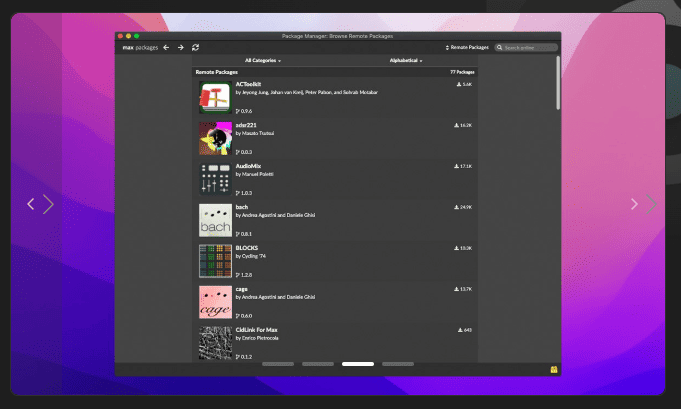Select the cage package title
681x409 pixels.
tap(241, 289)
